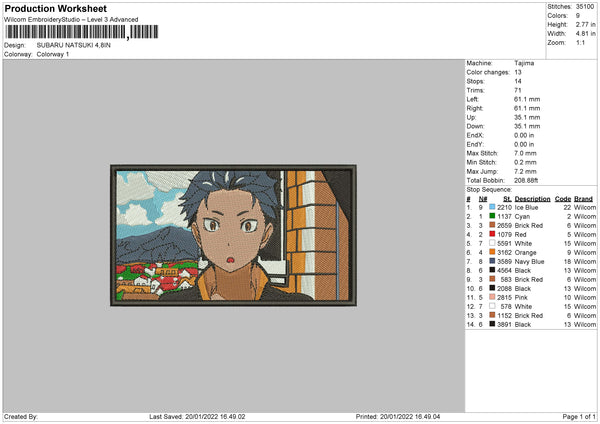Click the 'Stops:' label

pyautogui.click(x=475, y=81)
